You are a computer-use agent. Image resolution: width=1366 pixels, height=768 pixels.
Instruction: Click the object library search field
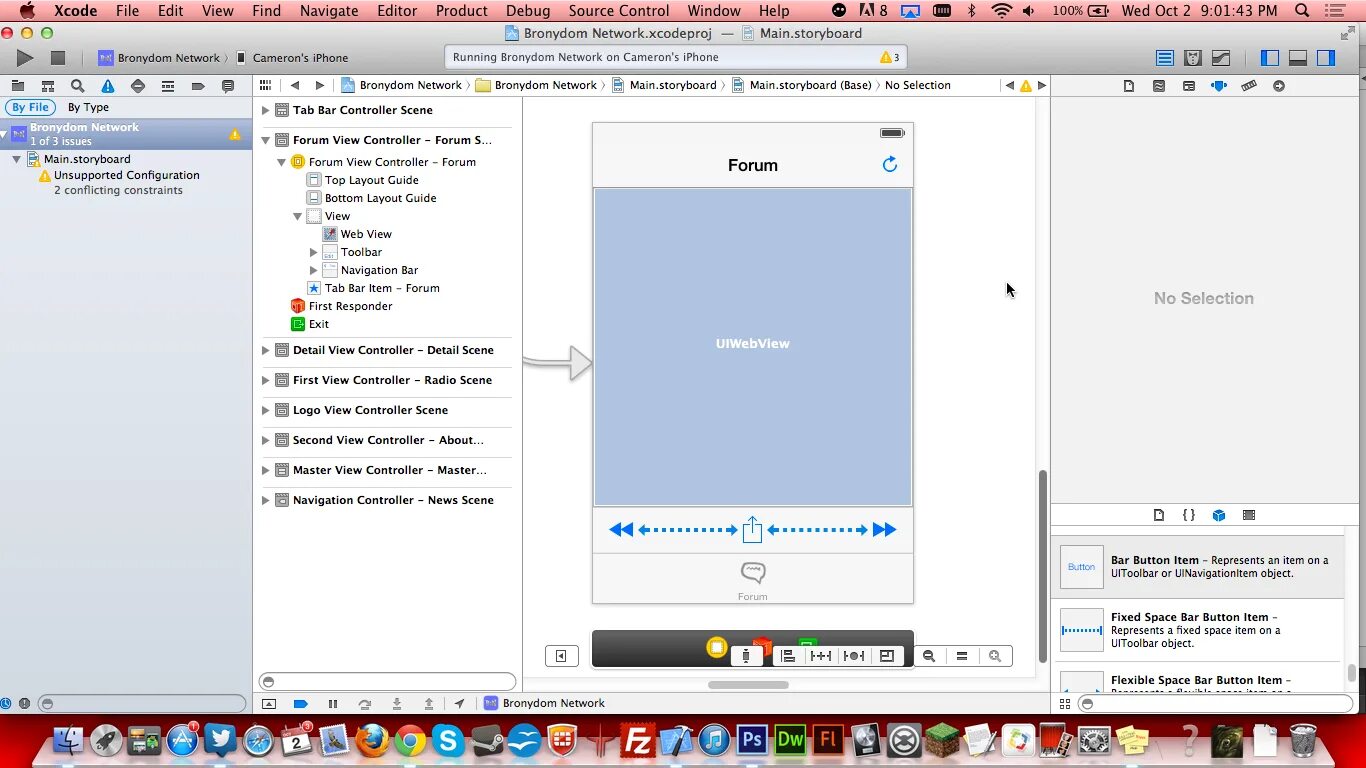(x=1216, y=704)
